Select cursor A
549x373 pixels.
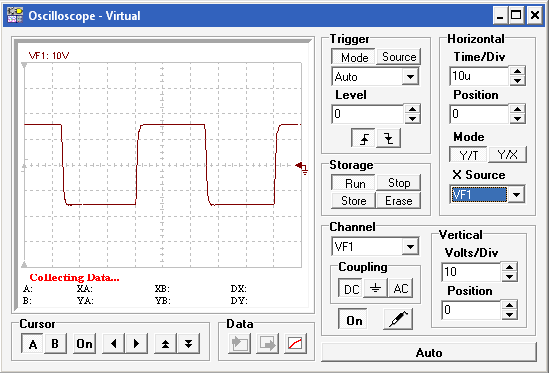pos(33,344)
